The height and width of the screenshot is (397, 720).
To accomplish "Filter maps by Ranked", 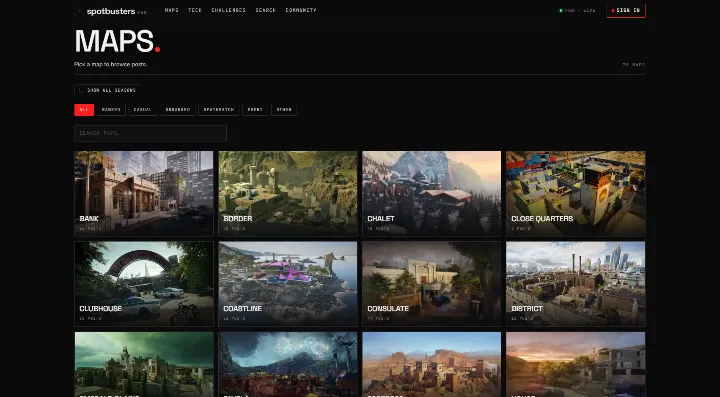I will pos(111,110).
